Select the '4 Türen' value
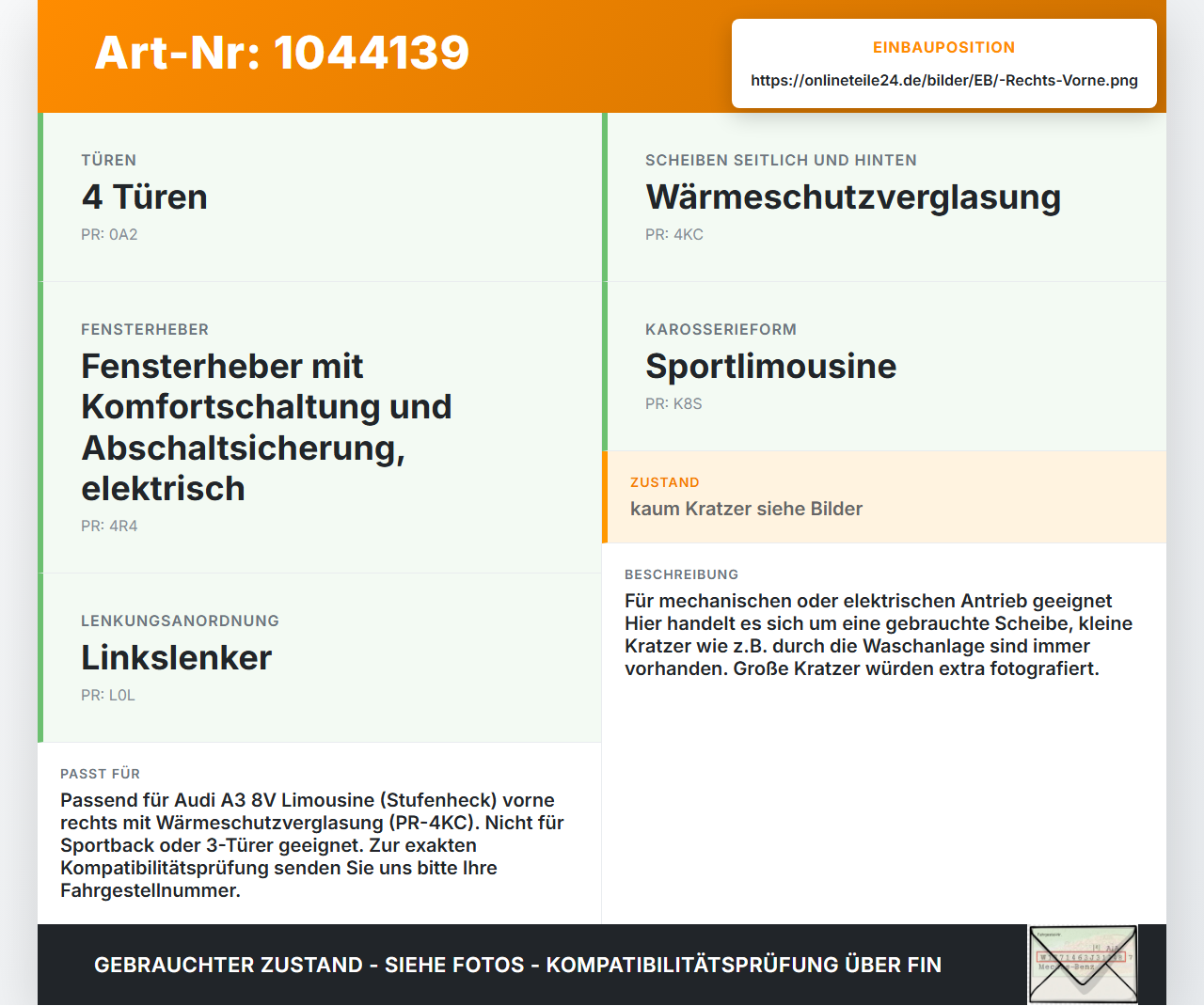The width and height of the screenshot is (1204, 1006). tap(144, 196)
